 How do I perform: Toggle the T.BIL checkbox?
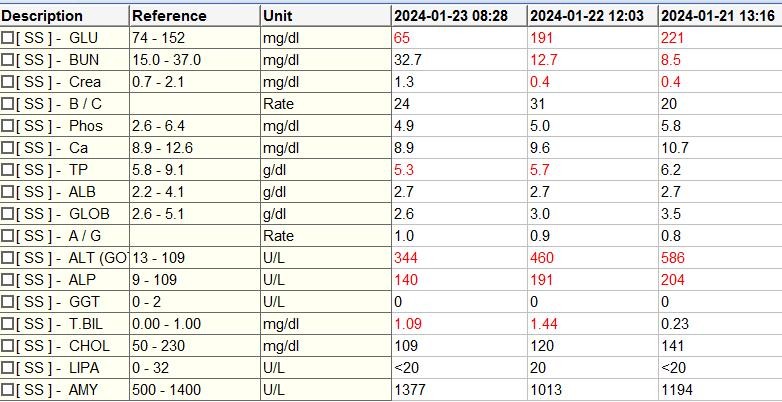pos(7,324)
